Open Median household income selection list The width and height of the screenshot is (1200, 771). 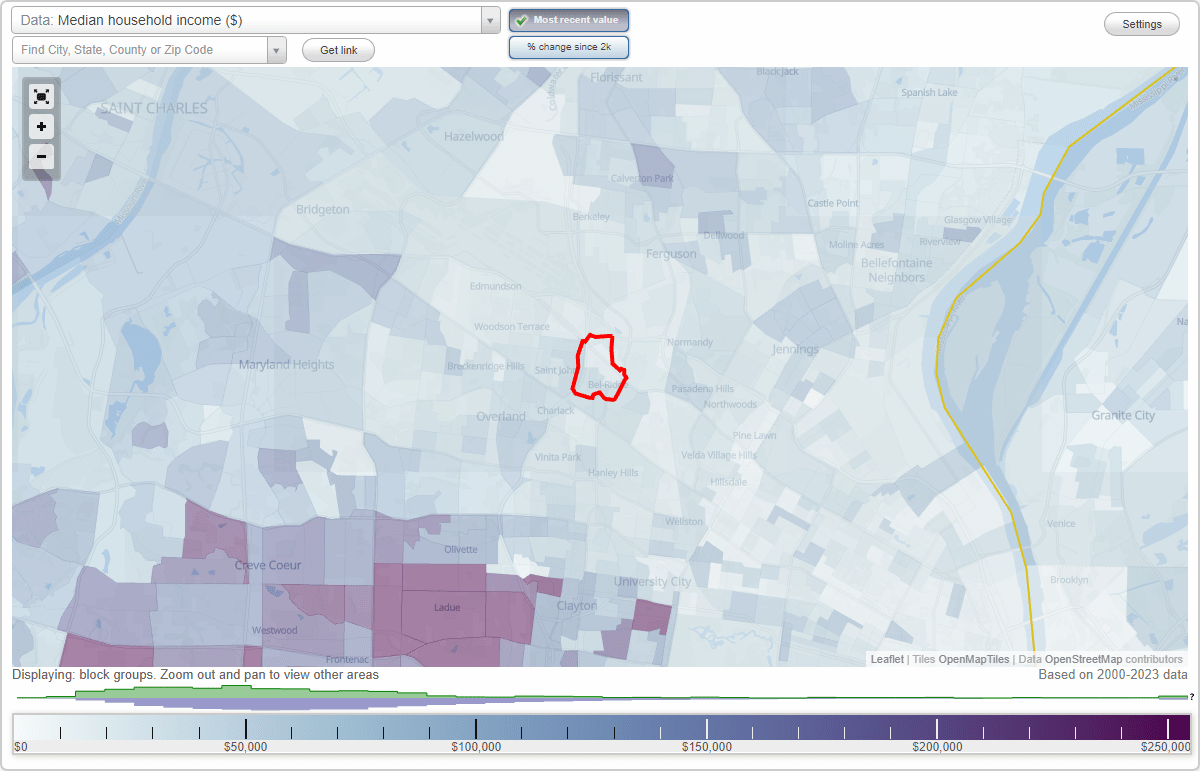488,19
